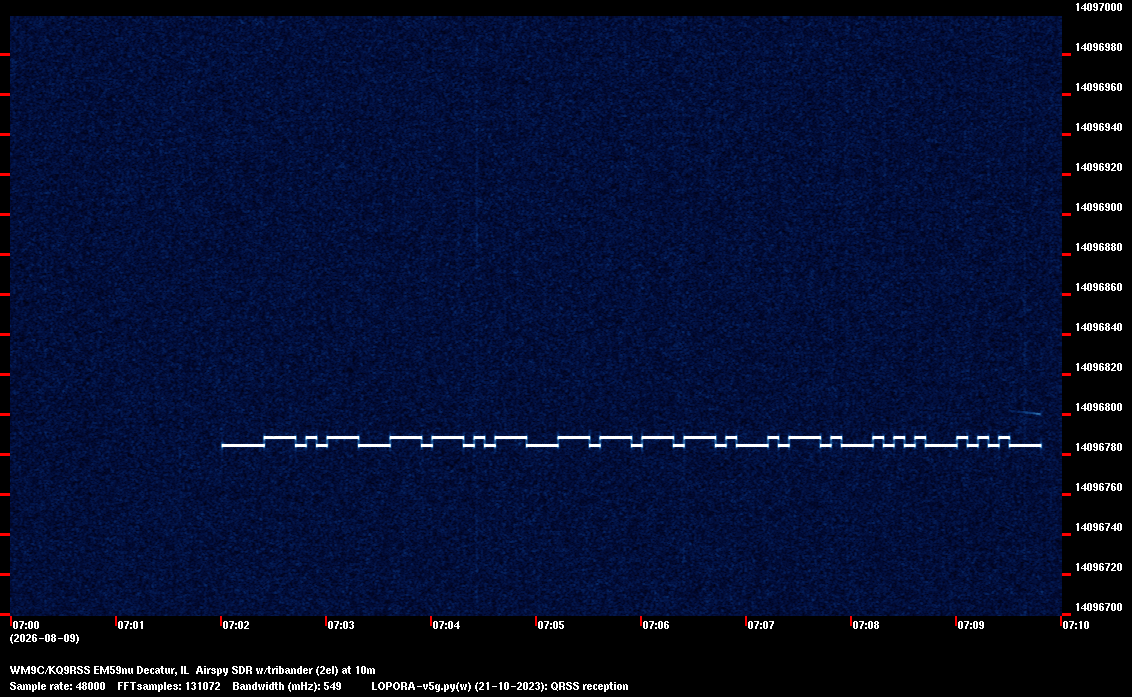Click frequency label 14096780
Screen dimensions: 1132x697
tap(1099, 447)
